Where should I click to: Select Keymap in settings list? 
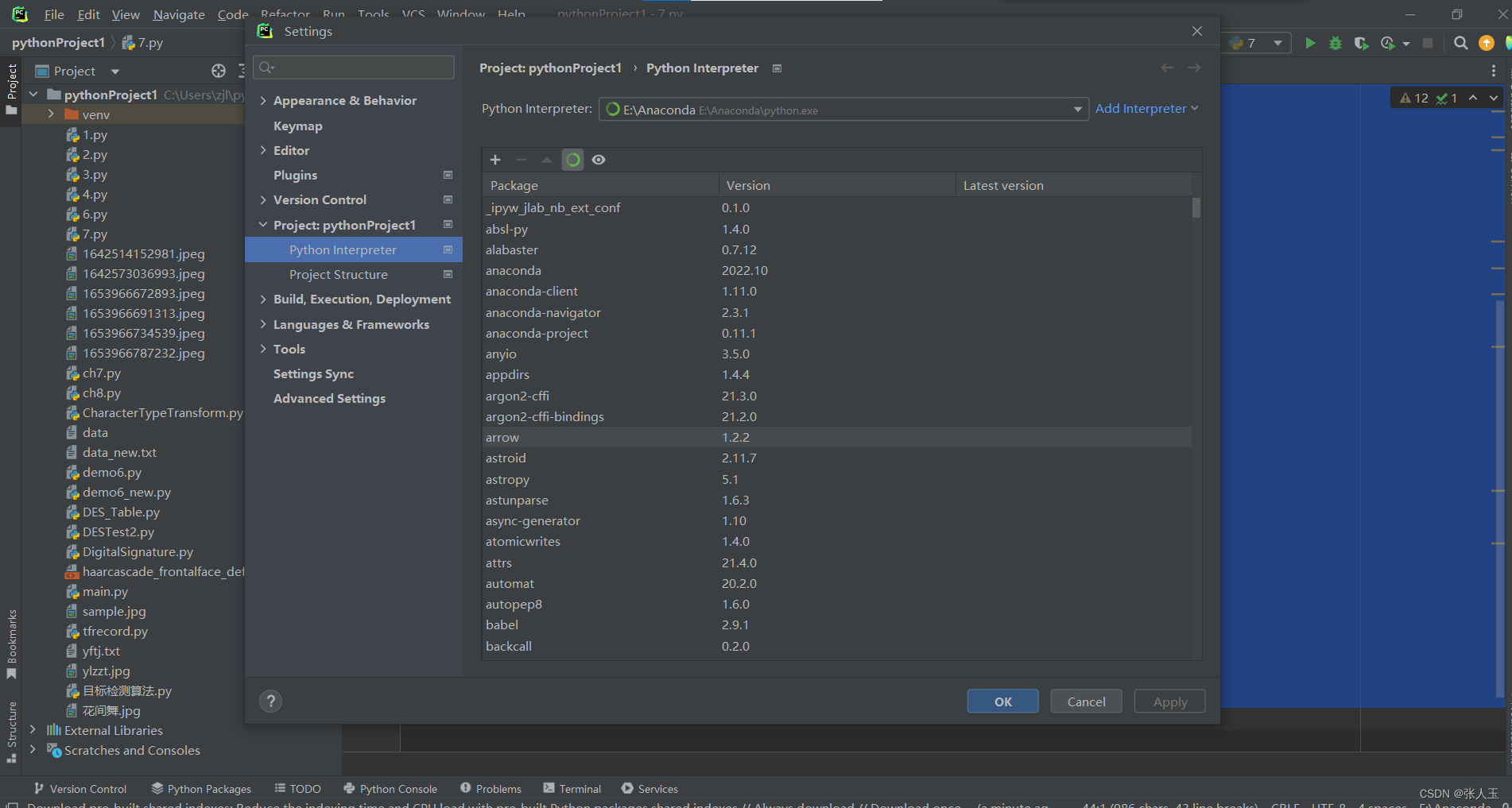point(298,126)
